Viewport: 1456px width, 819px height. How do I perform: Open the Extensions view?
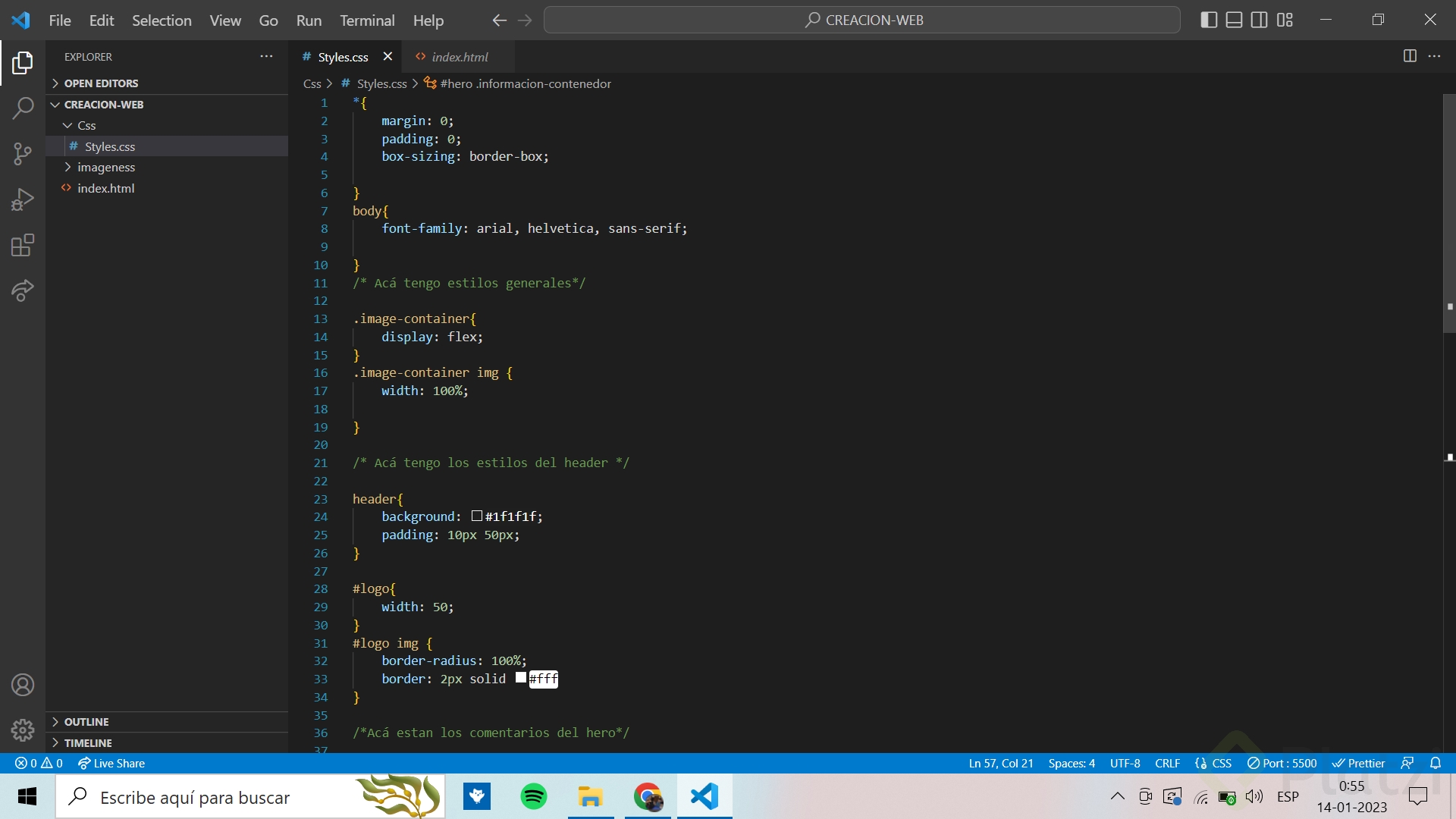coord(23,245)
